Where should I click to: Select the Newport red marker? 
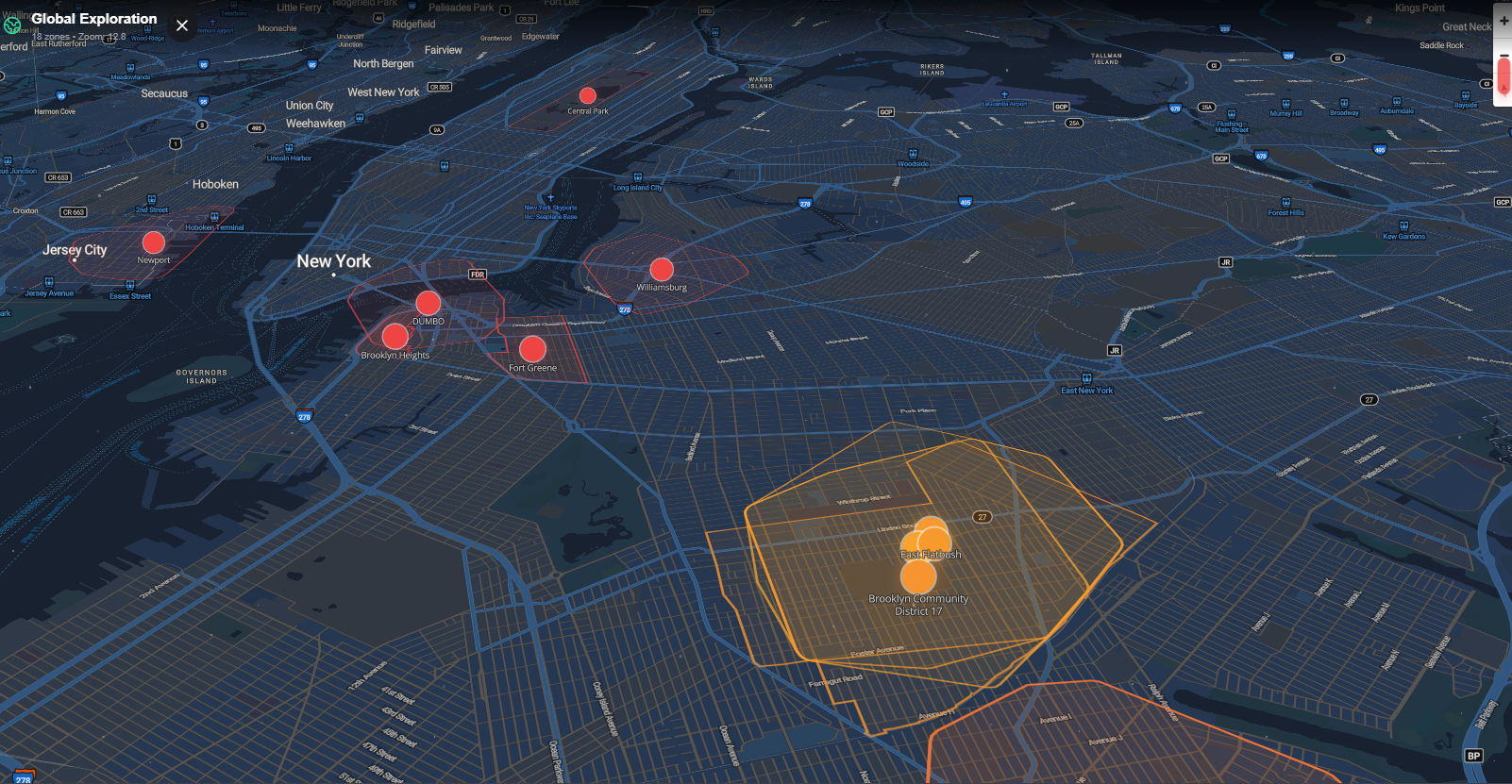[x=154, y=242]
